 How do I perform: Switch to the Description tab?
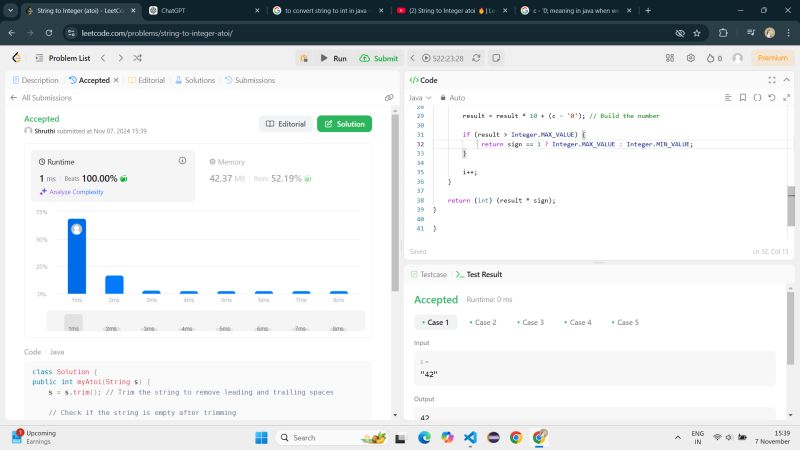click(35, 80)
